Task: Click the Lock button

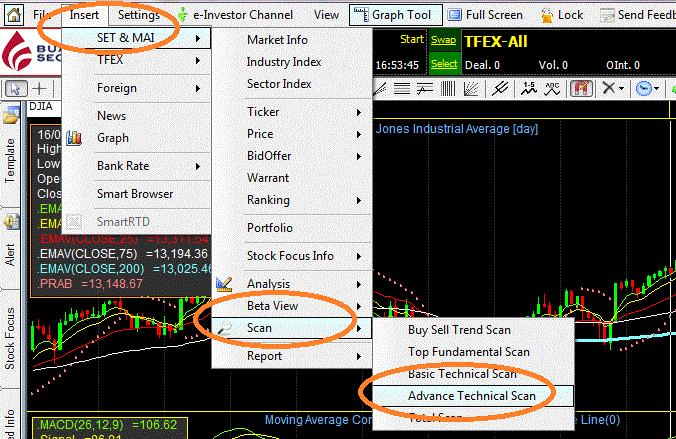Action: (x=562, y=15)
